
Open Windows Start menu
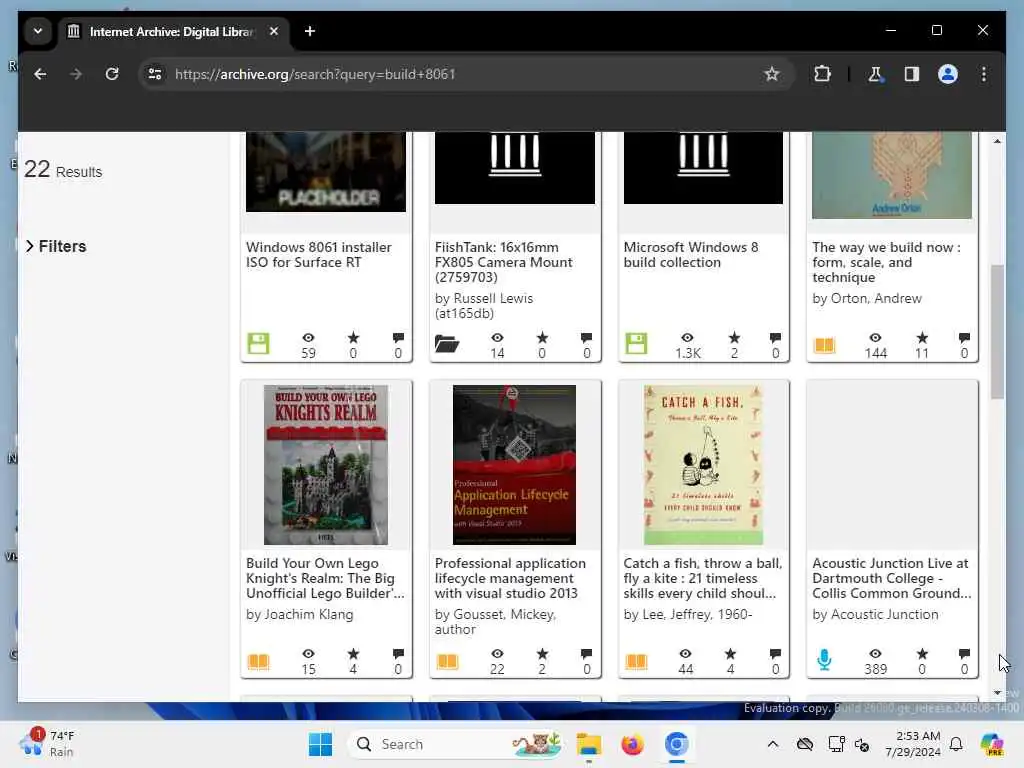(x=320, y=744)
